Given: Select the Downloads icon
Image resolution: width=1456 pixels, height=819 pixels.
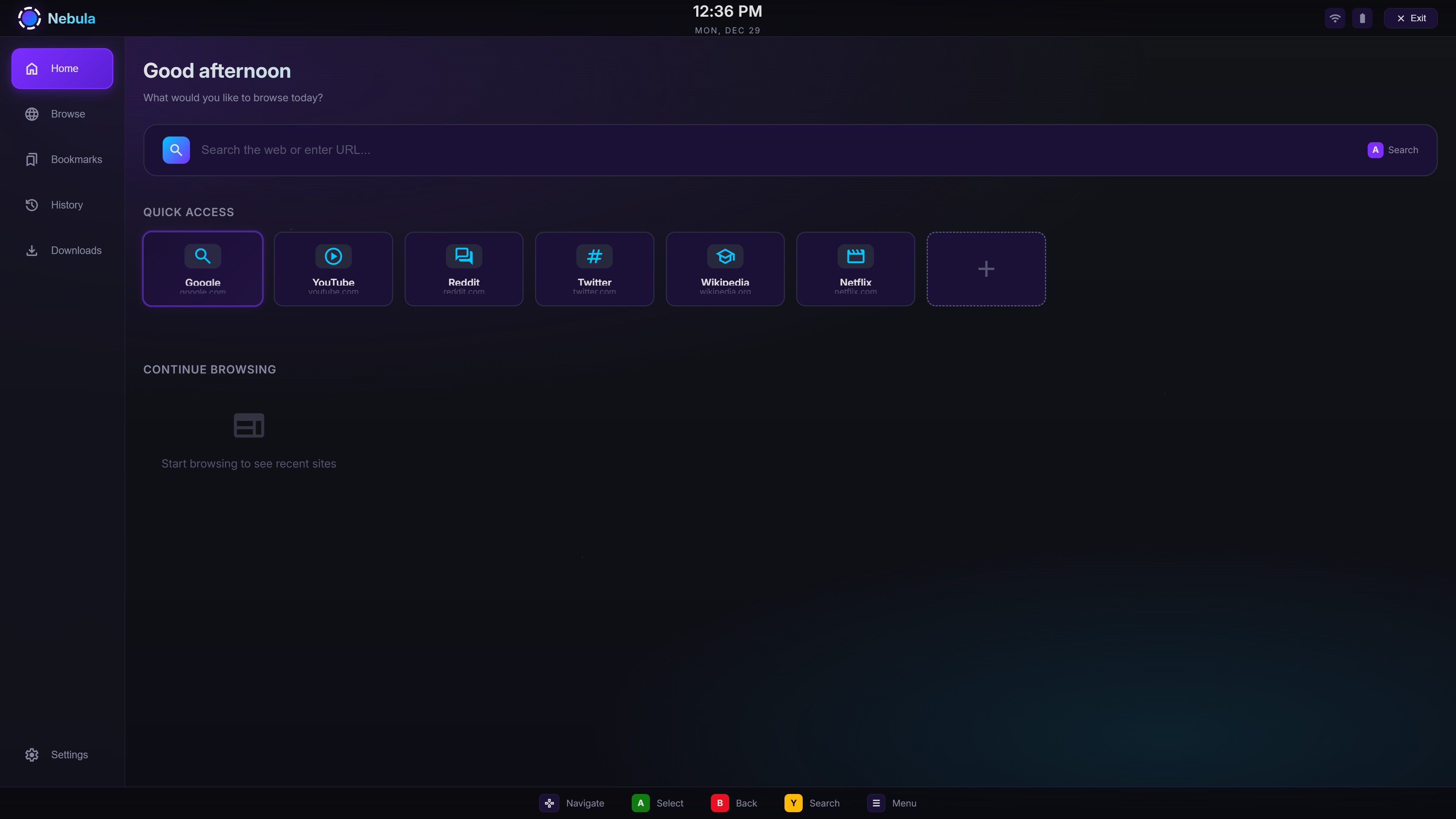Looking at the screenshot, I should tap(31, 250).
